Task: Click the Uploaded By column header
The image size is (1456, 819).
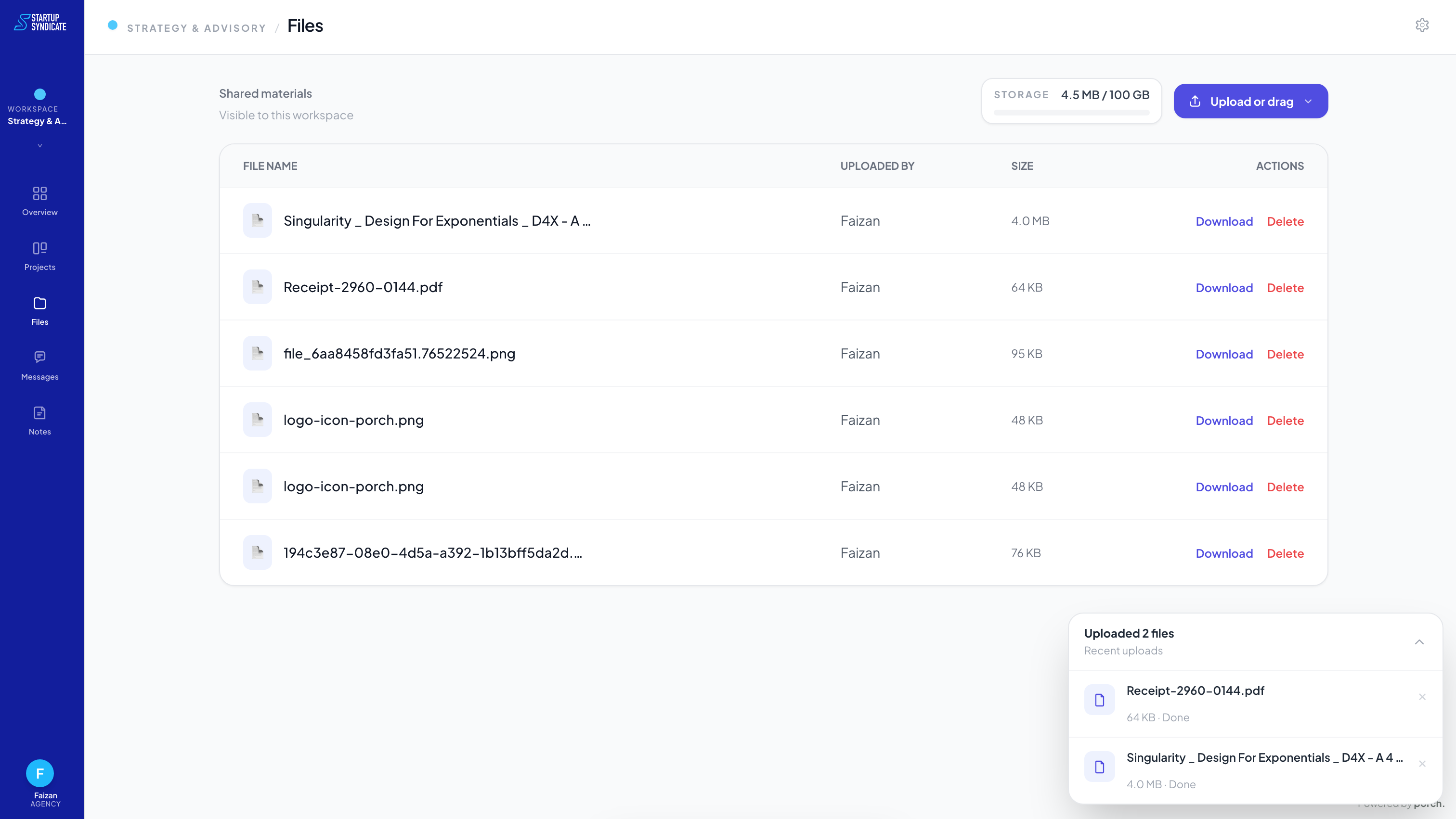Action: [877, 166]
